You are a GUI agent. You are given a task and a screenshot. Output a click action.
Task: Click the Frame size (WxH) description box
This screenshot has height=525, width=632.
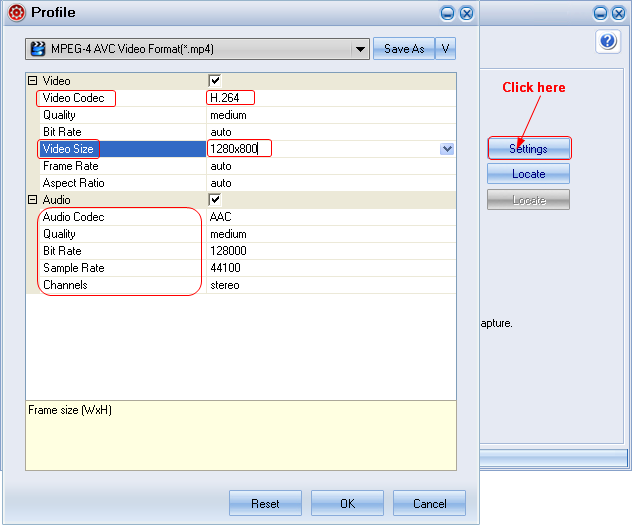(241, 436)
